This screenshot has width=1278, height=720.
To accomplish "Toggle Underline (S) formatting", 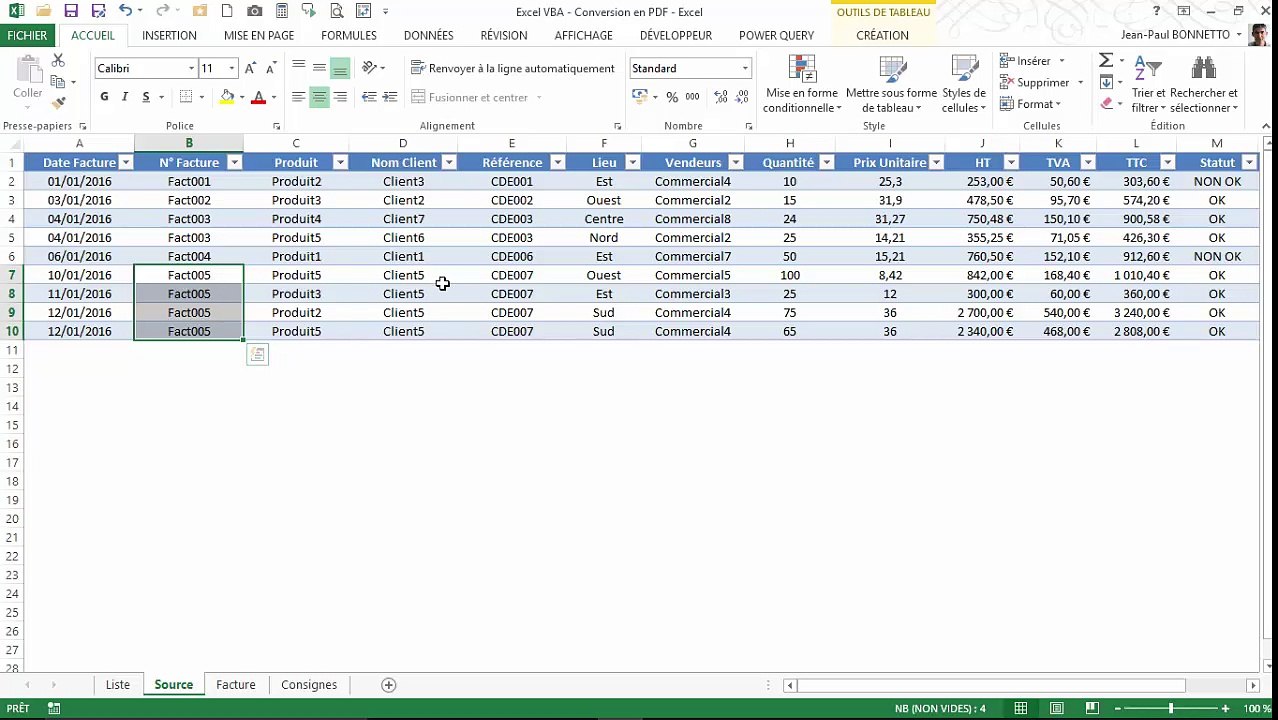I will pyautogui.click(x=146, y=97).
